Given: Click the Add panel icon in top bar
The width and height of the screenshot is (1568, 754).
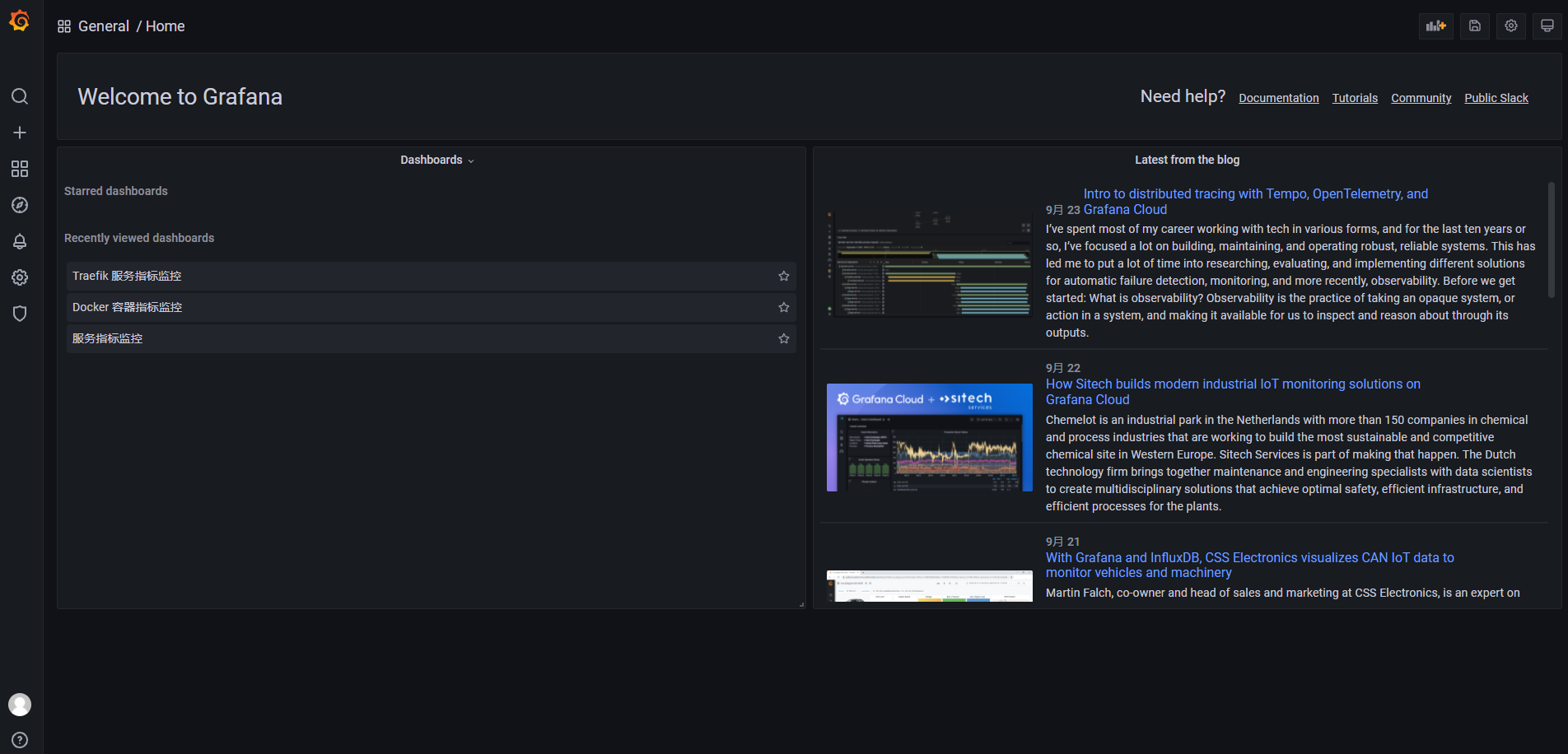Looking at the screenshot, I should 1436,26.
